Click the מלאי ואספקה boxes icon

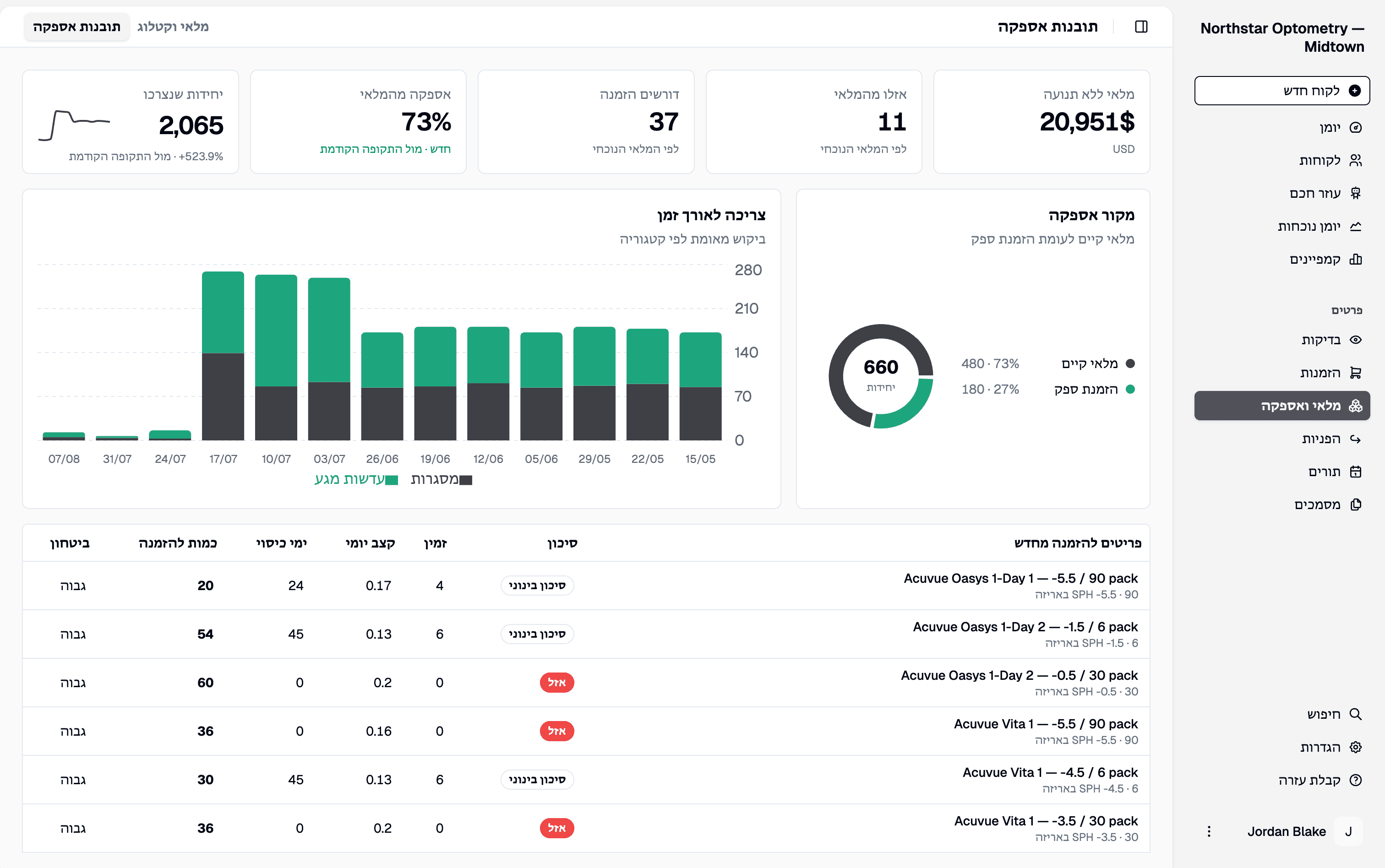(x=1355, y=406)
